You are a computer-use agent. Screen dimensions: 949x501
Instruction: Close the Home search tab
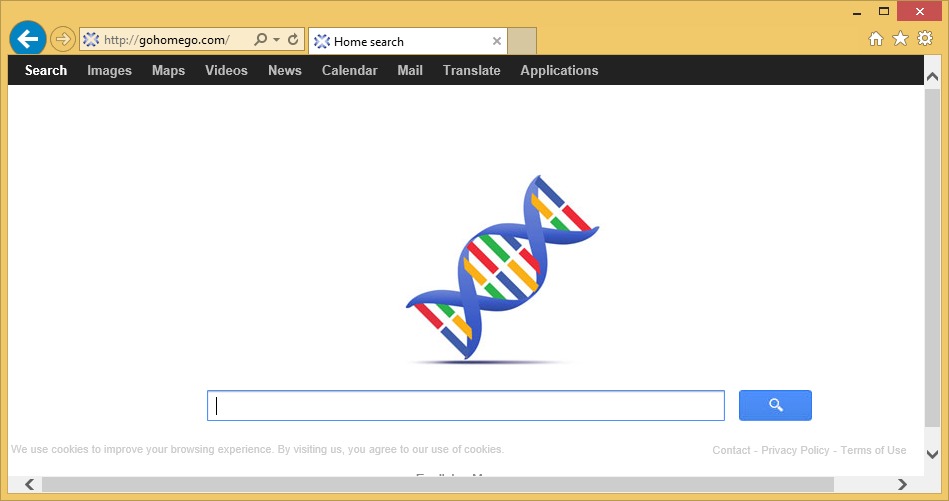[497, 41]
